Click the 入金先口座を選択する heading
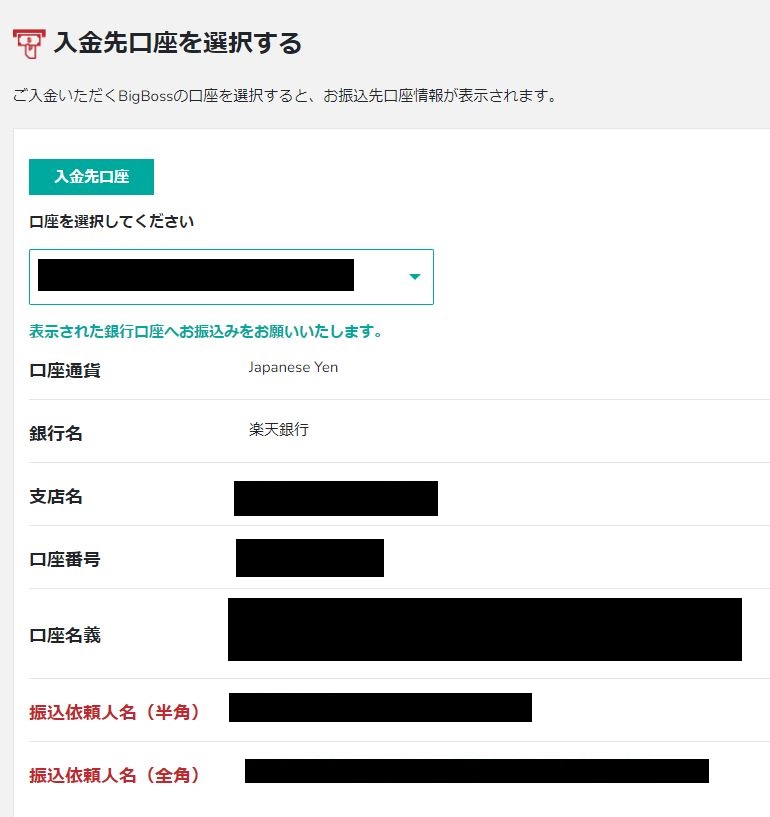770x817 pixels. click(178, 43)
